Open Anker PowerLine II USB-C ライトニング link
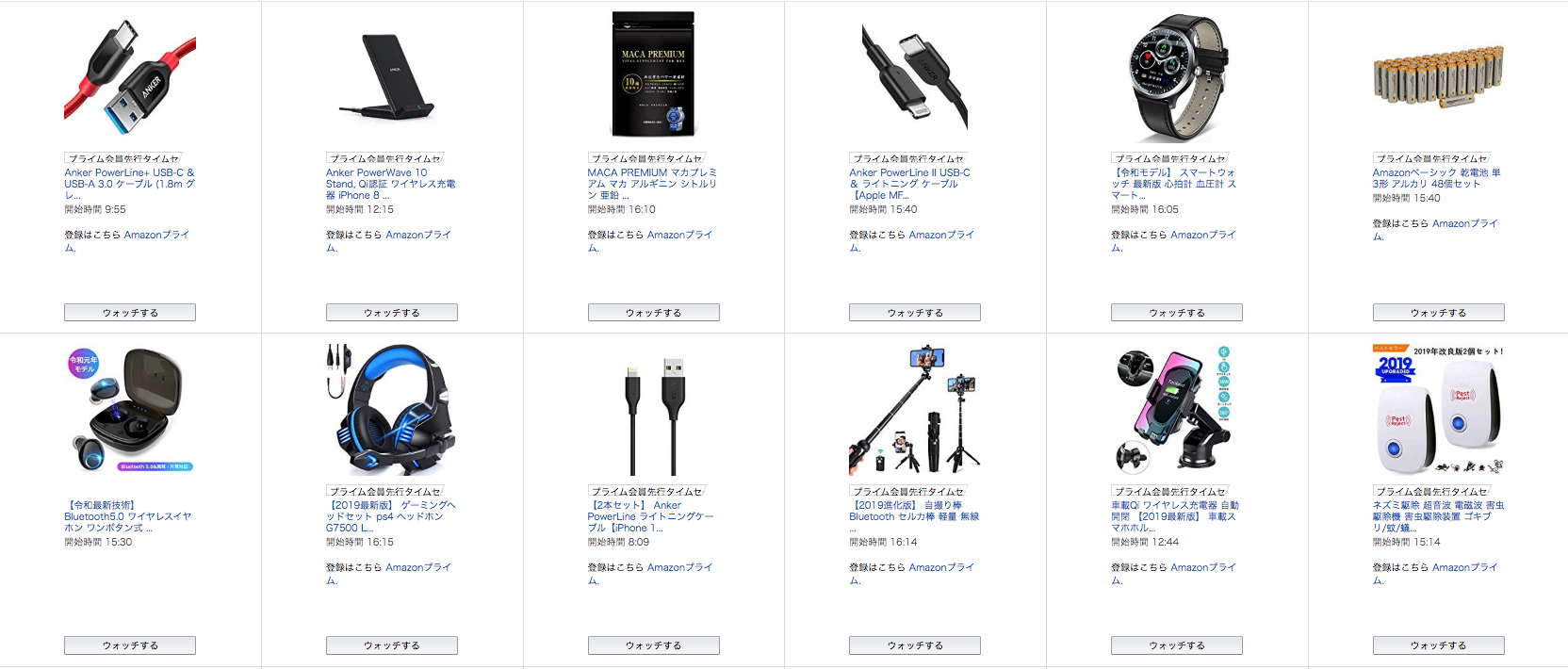The image size is (1568, 669). (x=909, y=184)
